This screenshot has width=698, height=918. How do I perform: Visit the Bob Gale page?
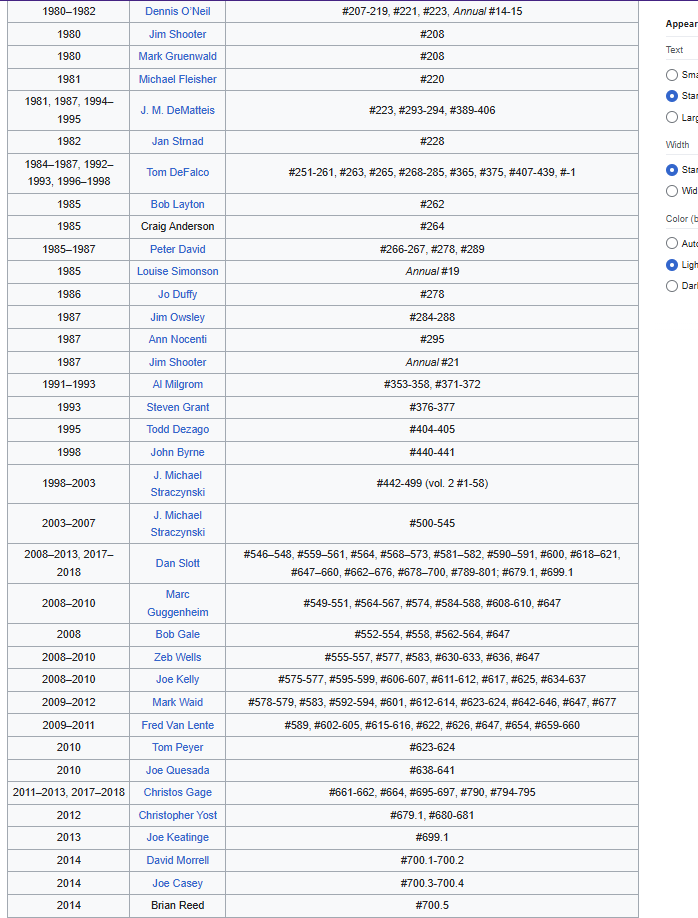click(x=177, y=634)
